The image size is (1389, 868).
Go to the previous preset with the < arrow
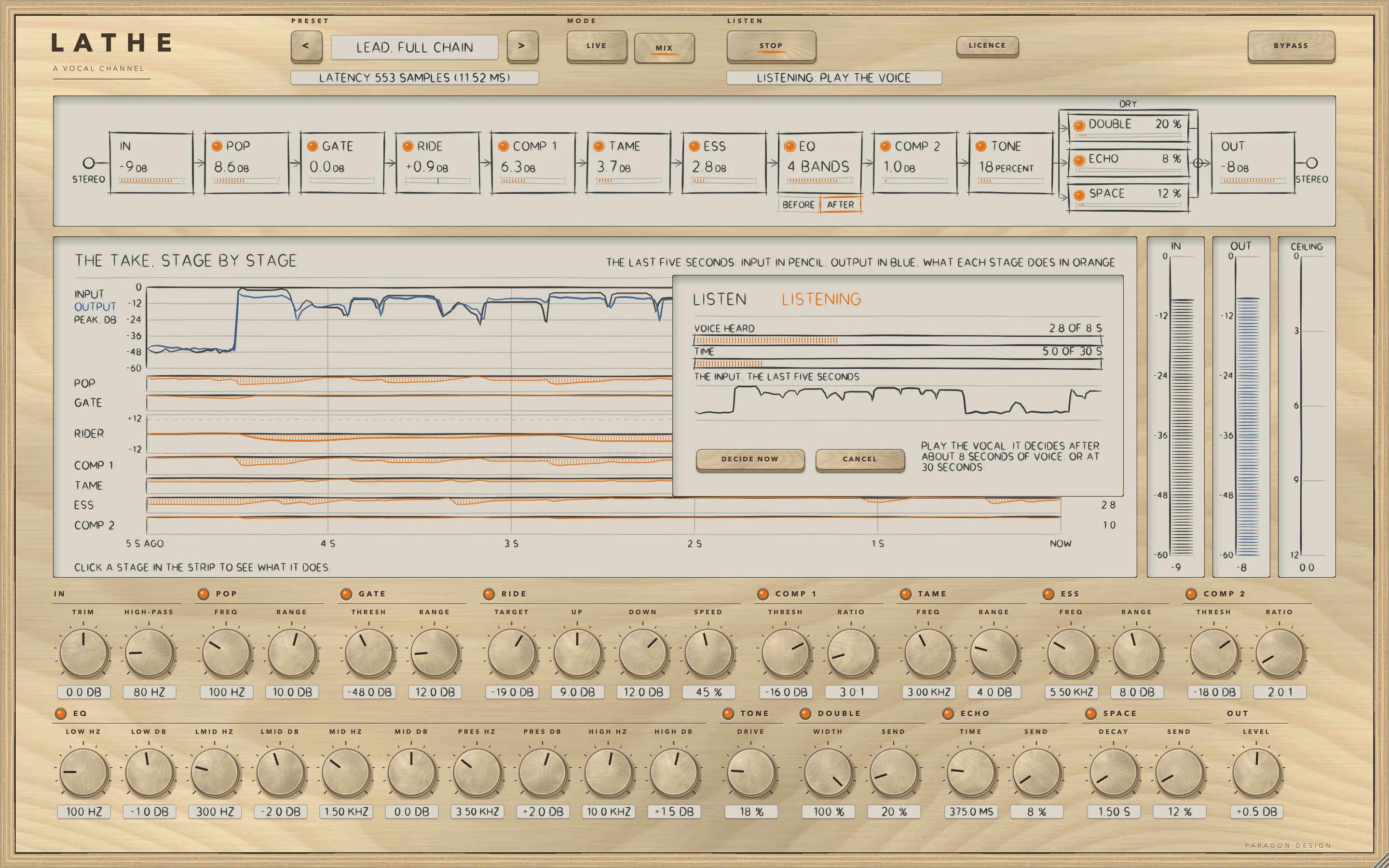point(306,46)
